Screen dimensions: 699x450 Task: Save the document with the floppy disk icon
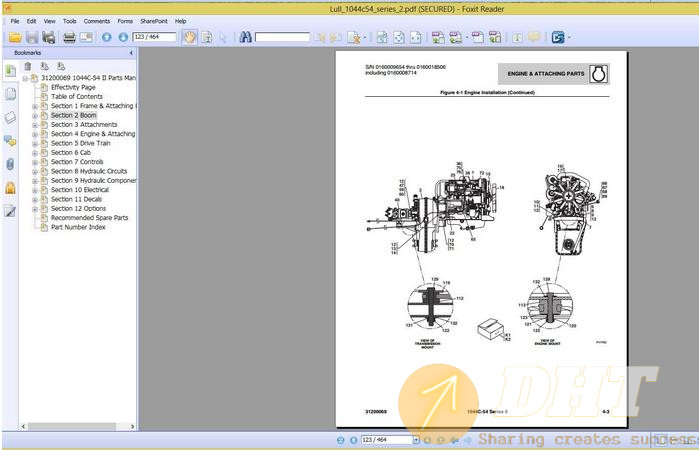point(32,37)
